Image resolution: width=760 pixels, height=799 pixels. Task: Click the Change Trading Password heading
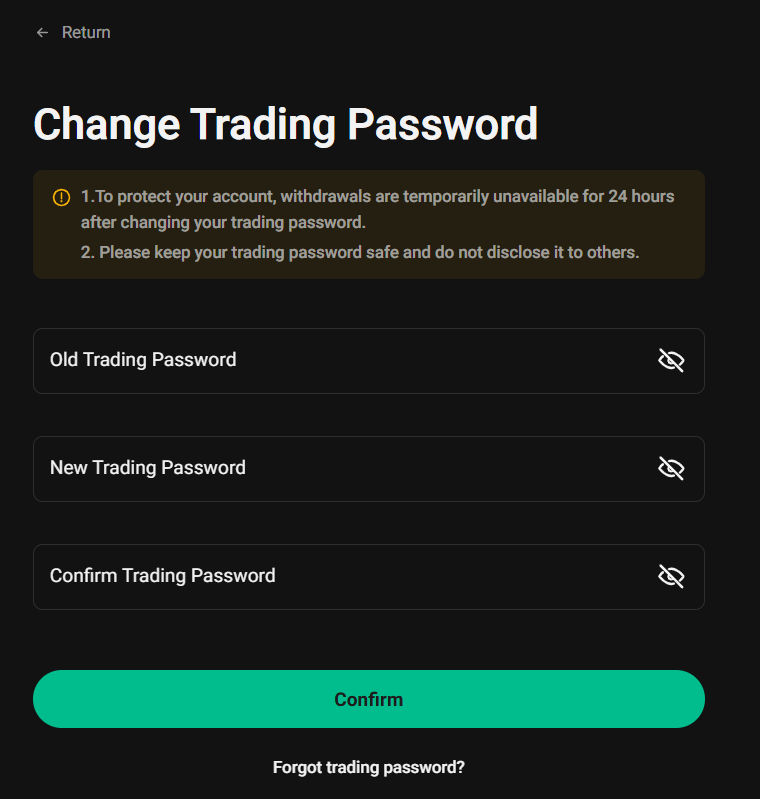[x=286, y=125]
